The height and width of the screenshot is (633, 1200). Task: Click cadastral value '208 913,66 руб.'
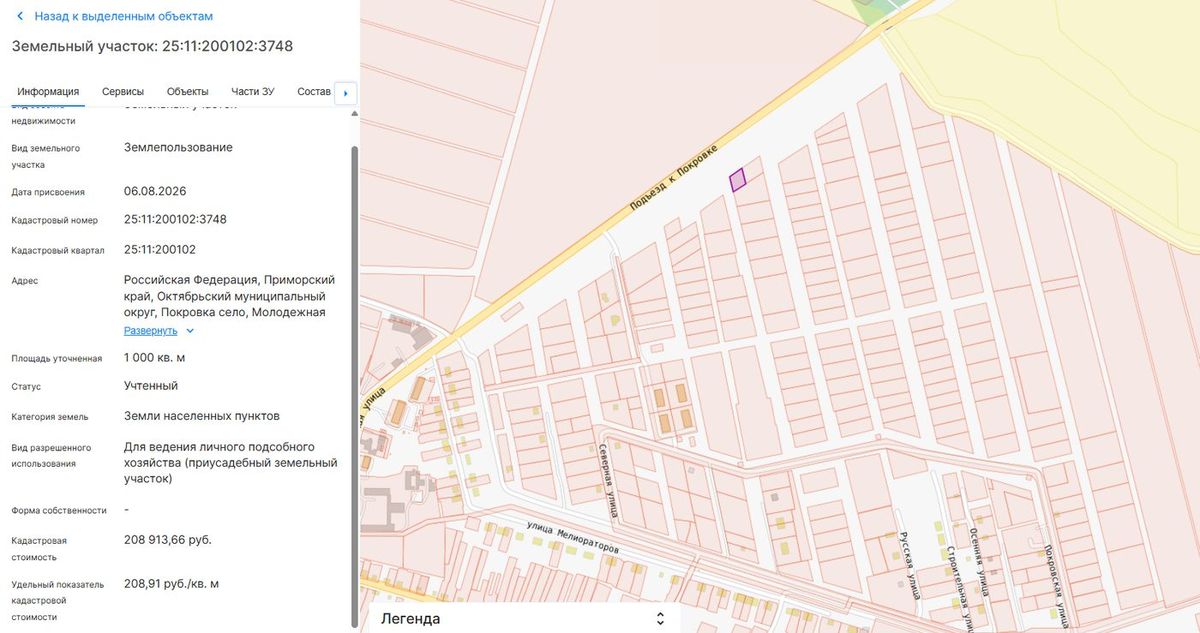(x=168, y=540)
